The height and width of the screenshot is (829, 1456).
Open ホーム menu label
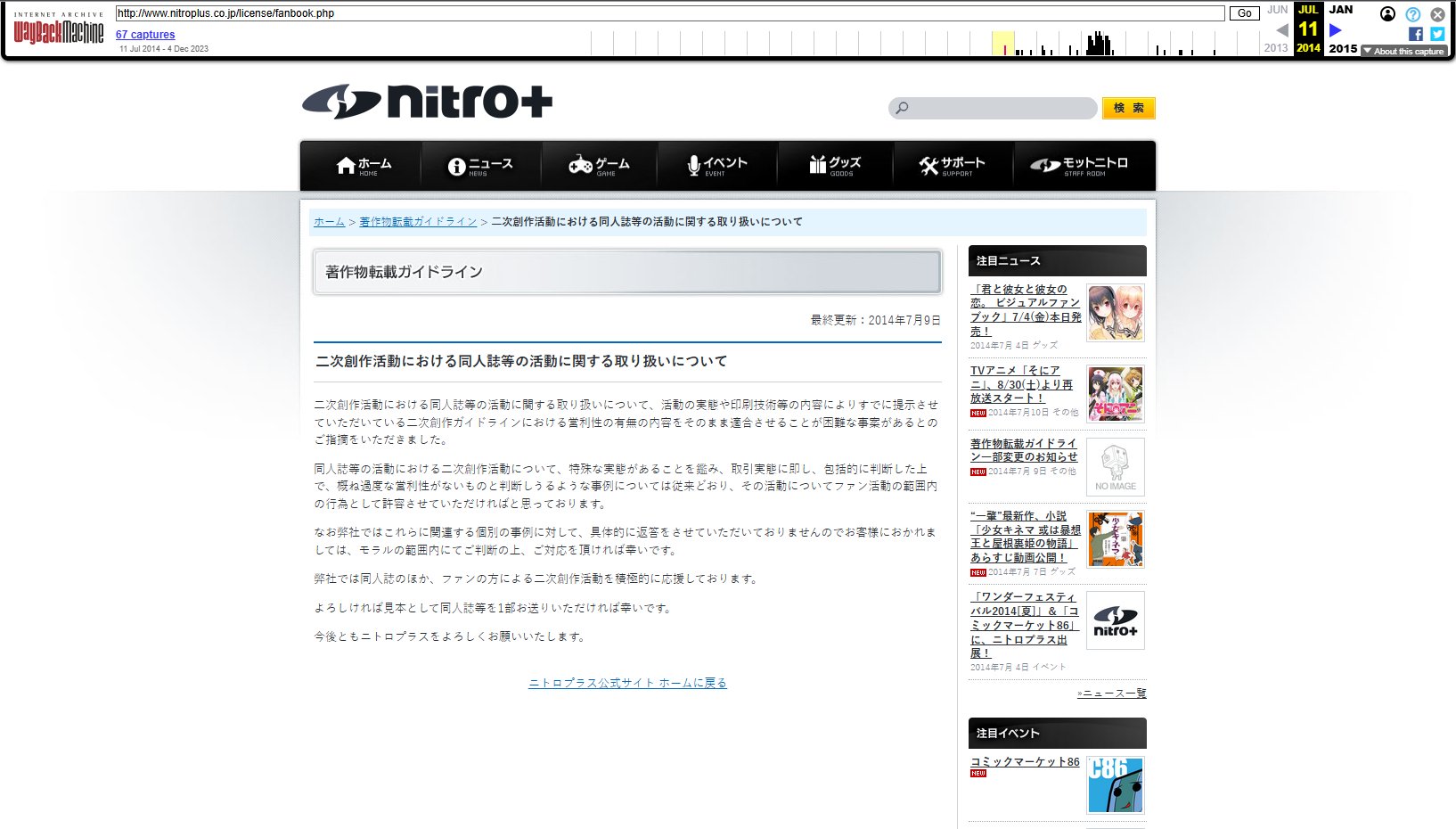(x=375, y=163)
